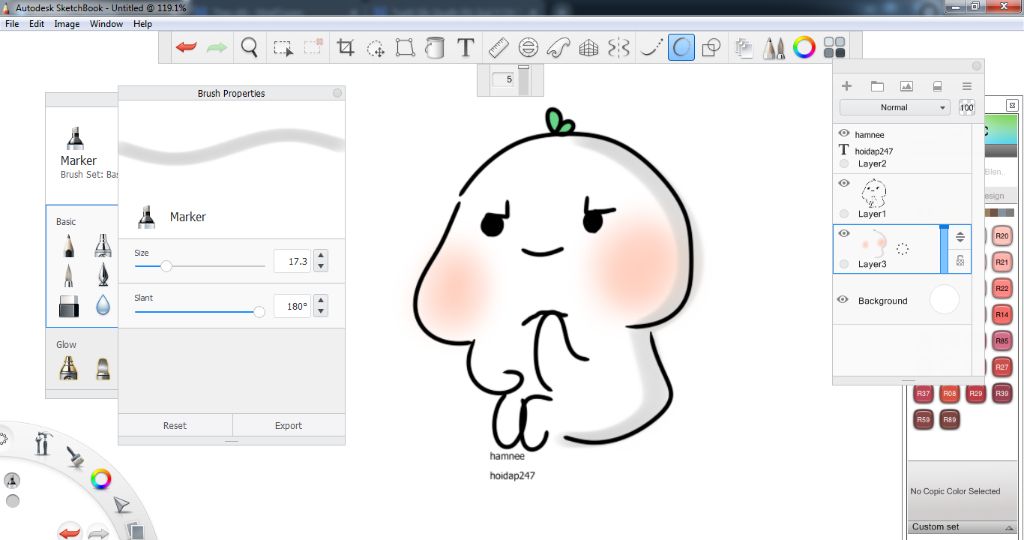Pick the water drop blender brush
The image size is (1024, 540).
(x=103, y=305)
